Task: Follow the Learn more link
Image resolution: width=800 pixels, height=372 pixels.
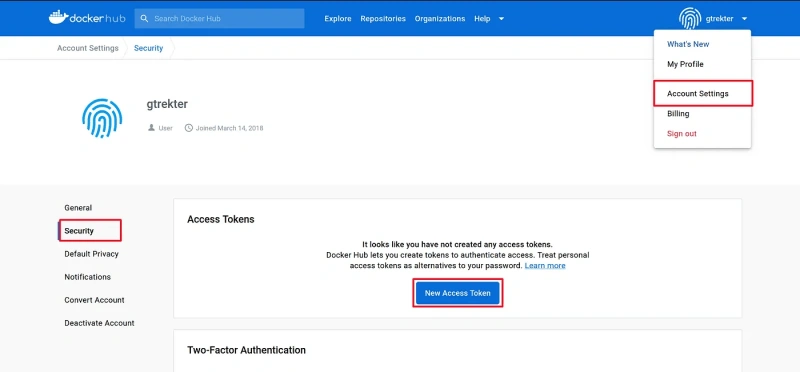Action: pyautogui.click(x=545, y=266)
